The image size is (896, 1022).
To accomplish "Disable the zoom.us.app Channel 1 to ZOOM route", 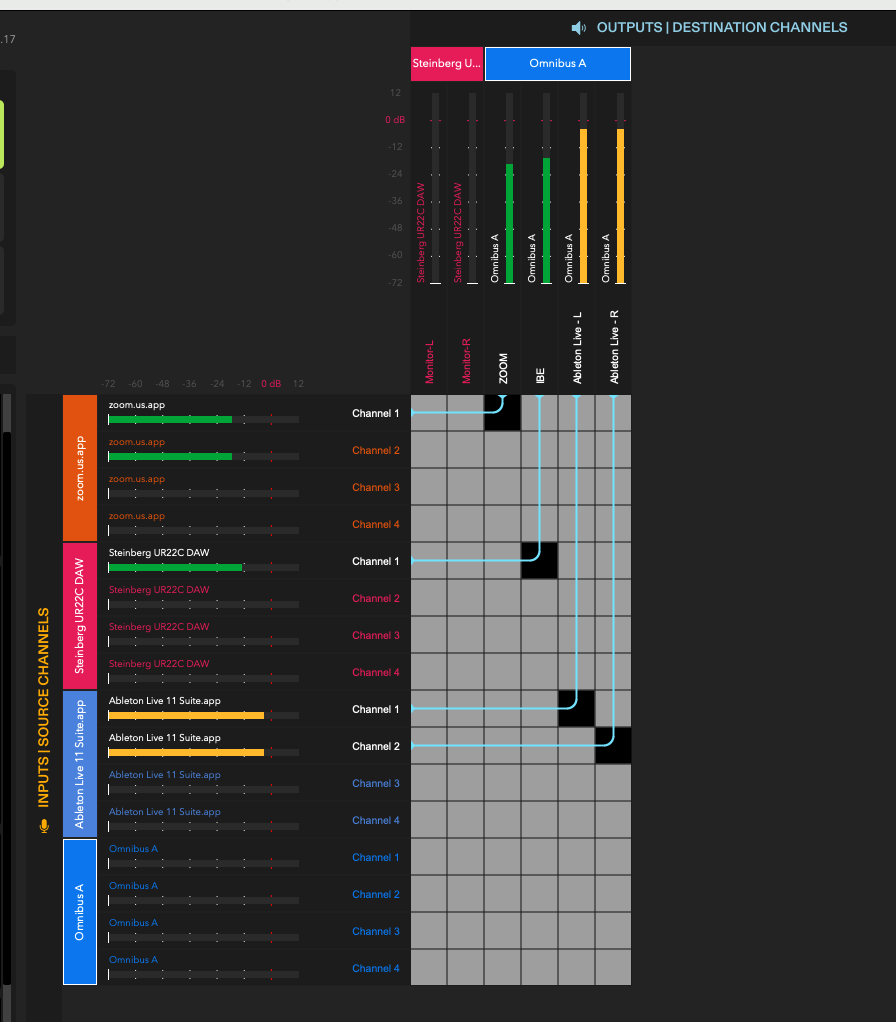I will pos(502,413).
